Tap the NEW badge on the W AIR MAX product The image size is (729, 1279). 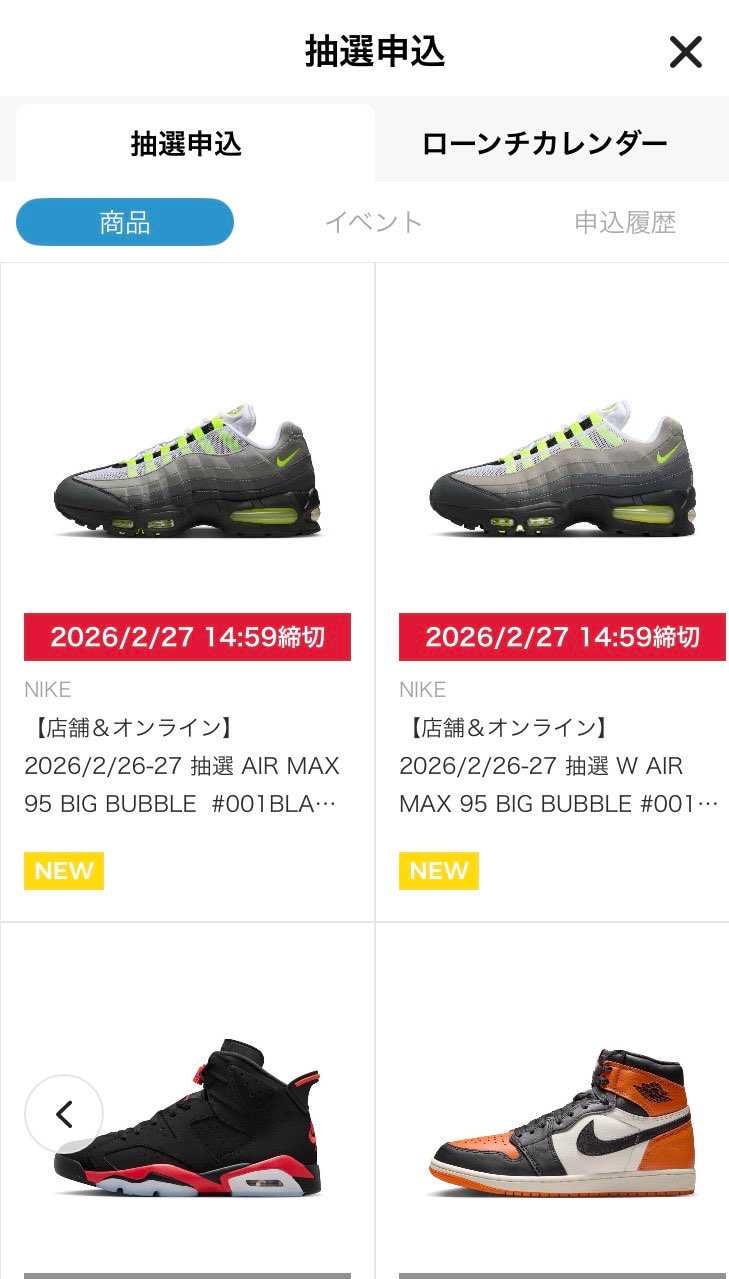click(439, 871)
